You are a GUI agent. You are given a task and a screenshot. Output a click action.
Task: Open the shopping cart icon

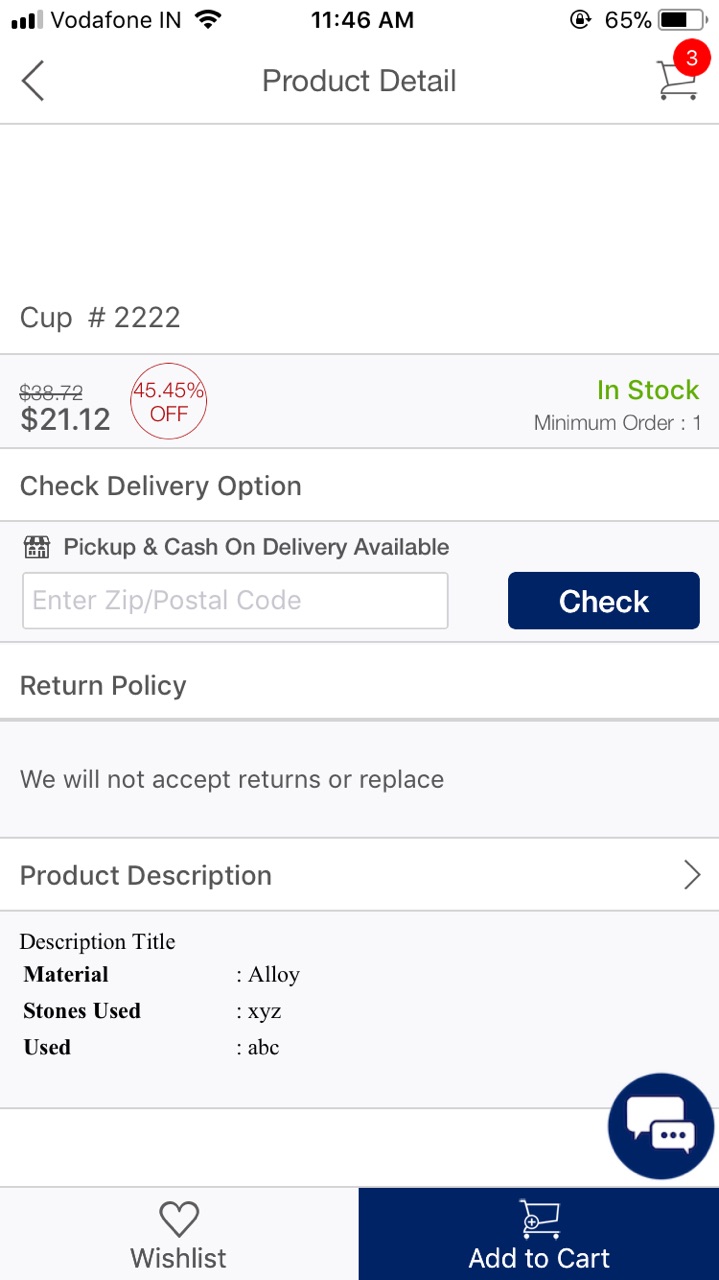[676, 80]
